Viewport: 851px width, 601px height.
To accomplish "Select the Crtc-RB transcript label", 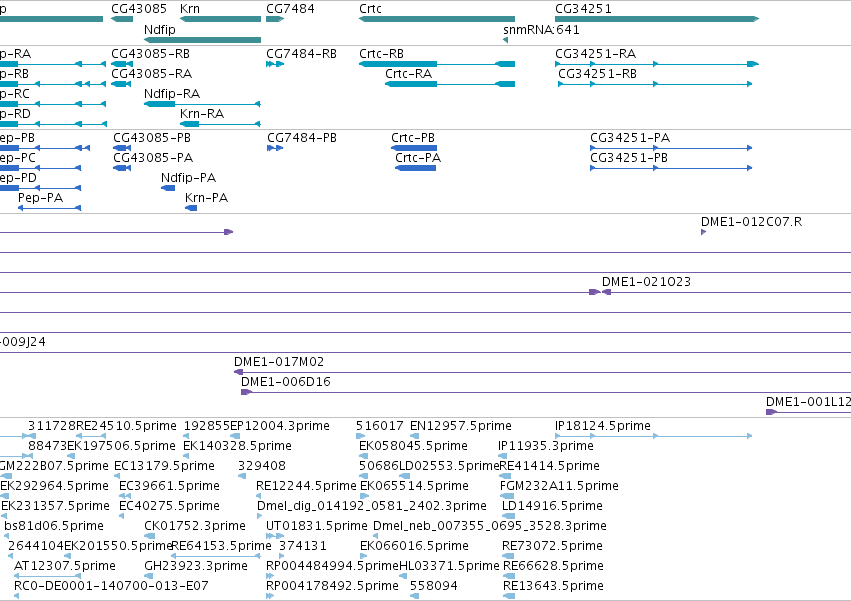I will tap(381, 54).
